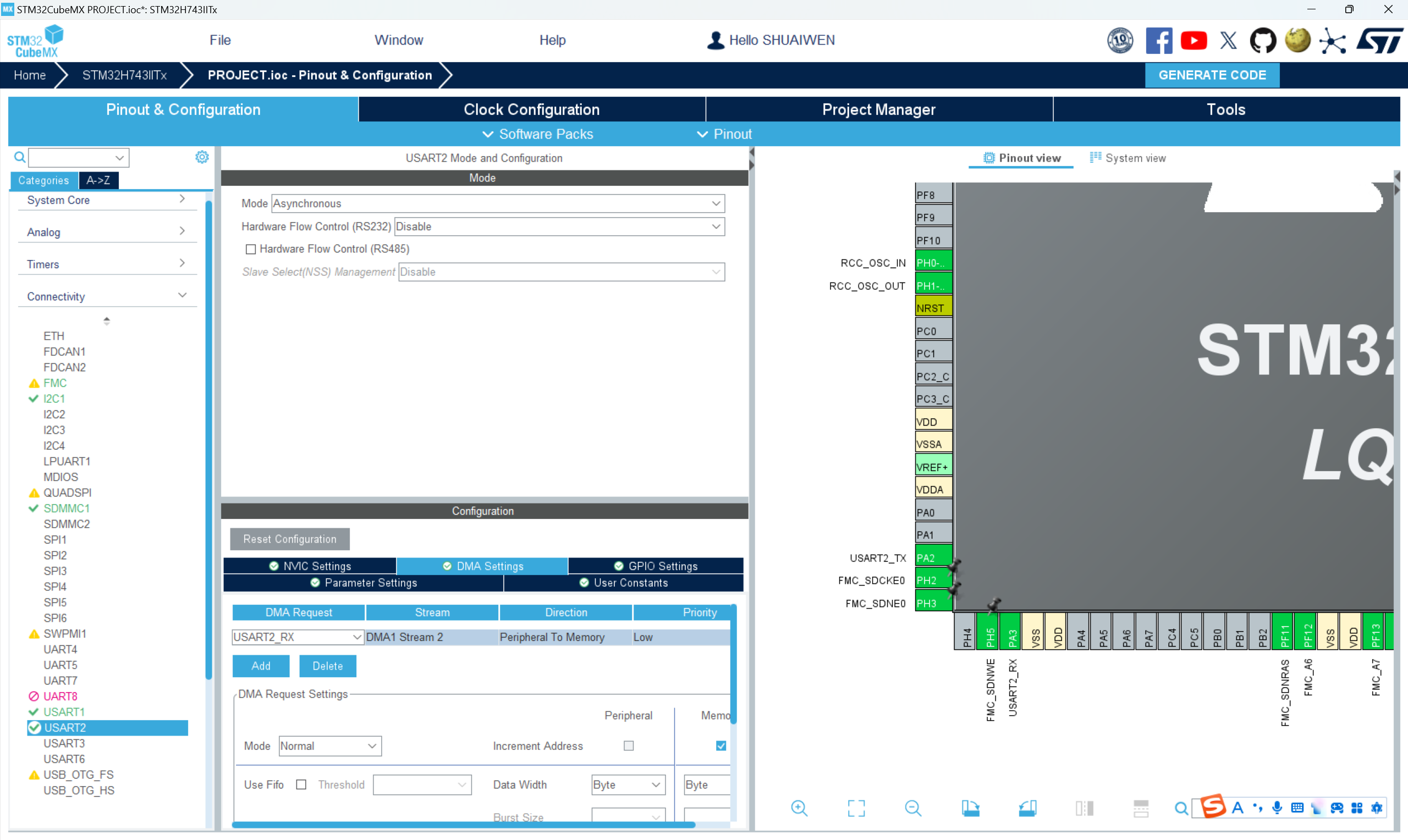Open the Facebook link icon
The width and height of the screenshot is (1408, 840).
click(x=1158, y=41)
